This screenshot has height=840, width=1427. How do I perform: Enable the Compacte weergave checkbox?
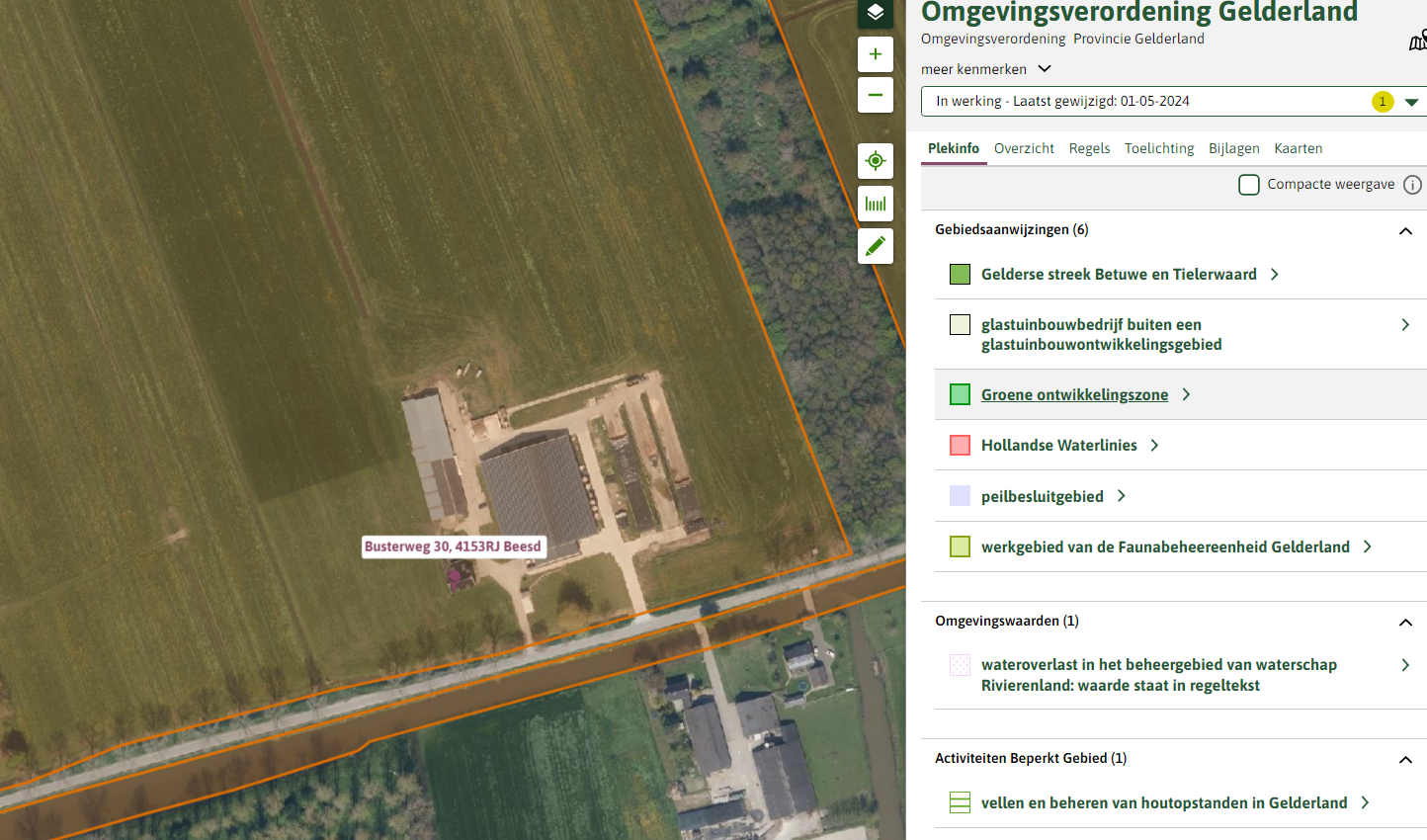[x=1249, y=185]
